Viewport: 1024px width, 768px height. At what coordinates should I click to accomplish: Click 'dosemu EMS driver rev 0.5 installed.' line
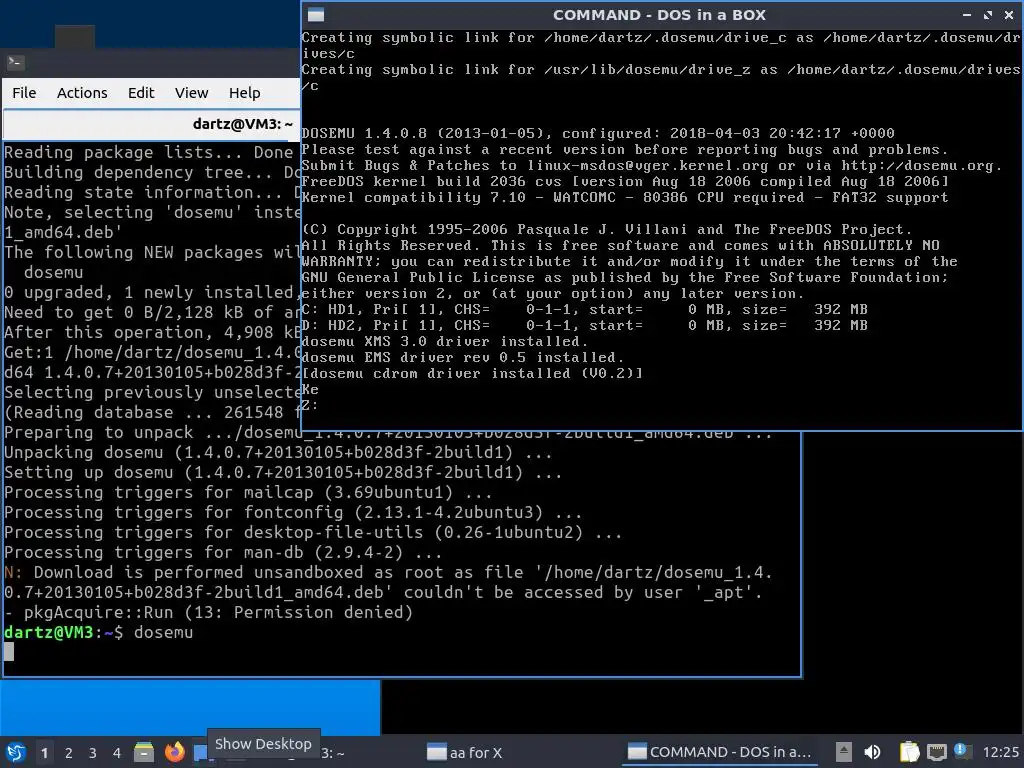tap(462, 357)
